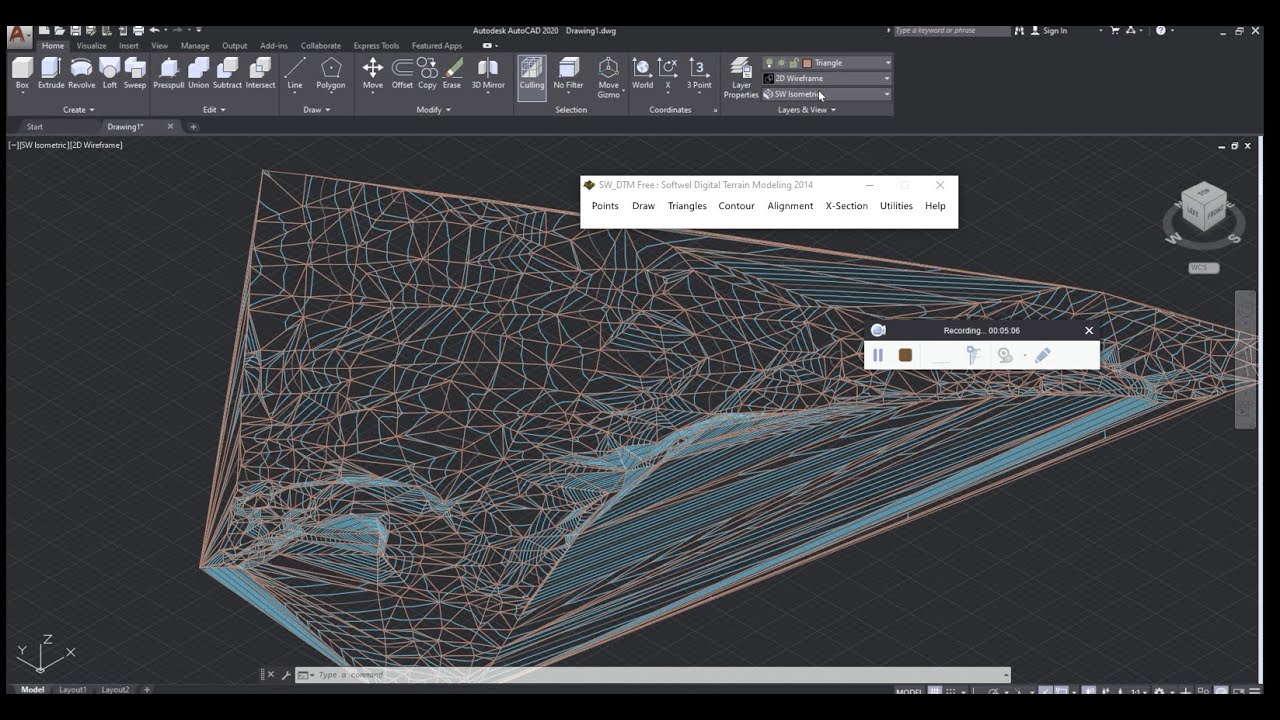Pick the Loft tool
Image resolution: width=1280 pixels, height=720 pixels.
109,73
